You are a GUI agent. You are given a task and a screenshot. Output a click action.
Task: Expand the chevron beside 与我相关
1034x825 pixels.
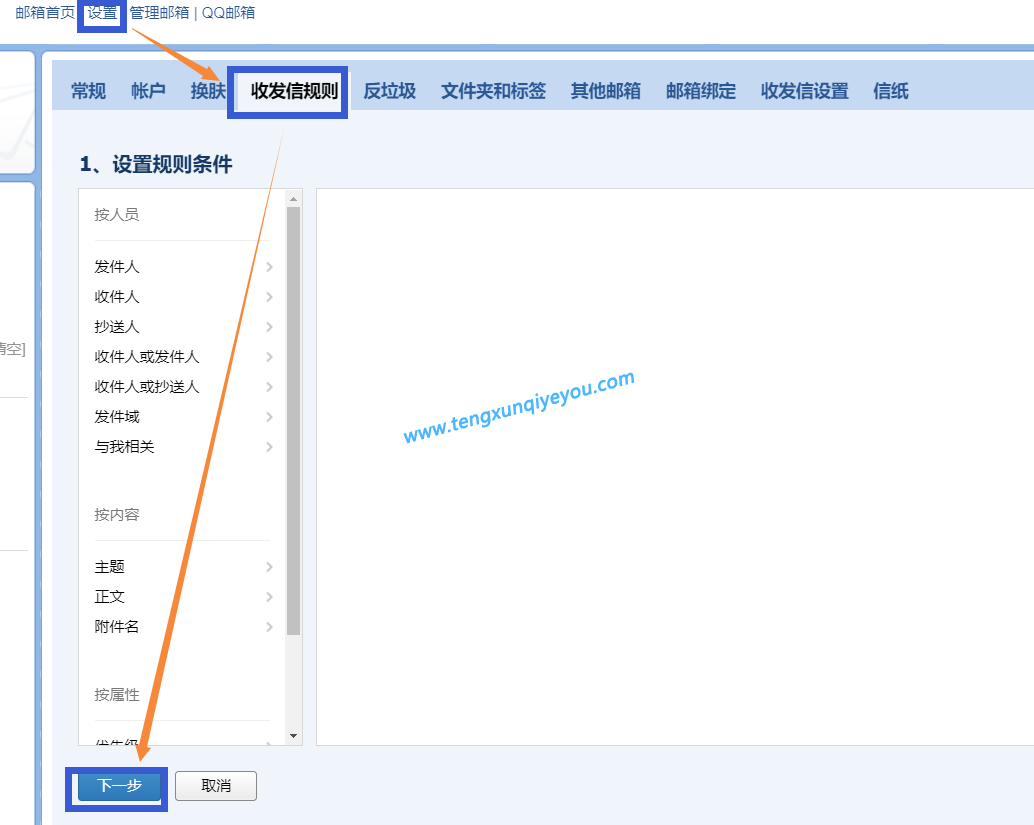[269, 447]
